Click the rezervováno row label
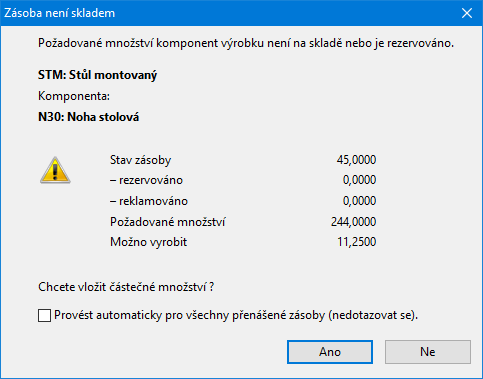This screenshot has width=483, height=379. click(x=147, y=180)
